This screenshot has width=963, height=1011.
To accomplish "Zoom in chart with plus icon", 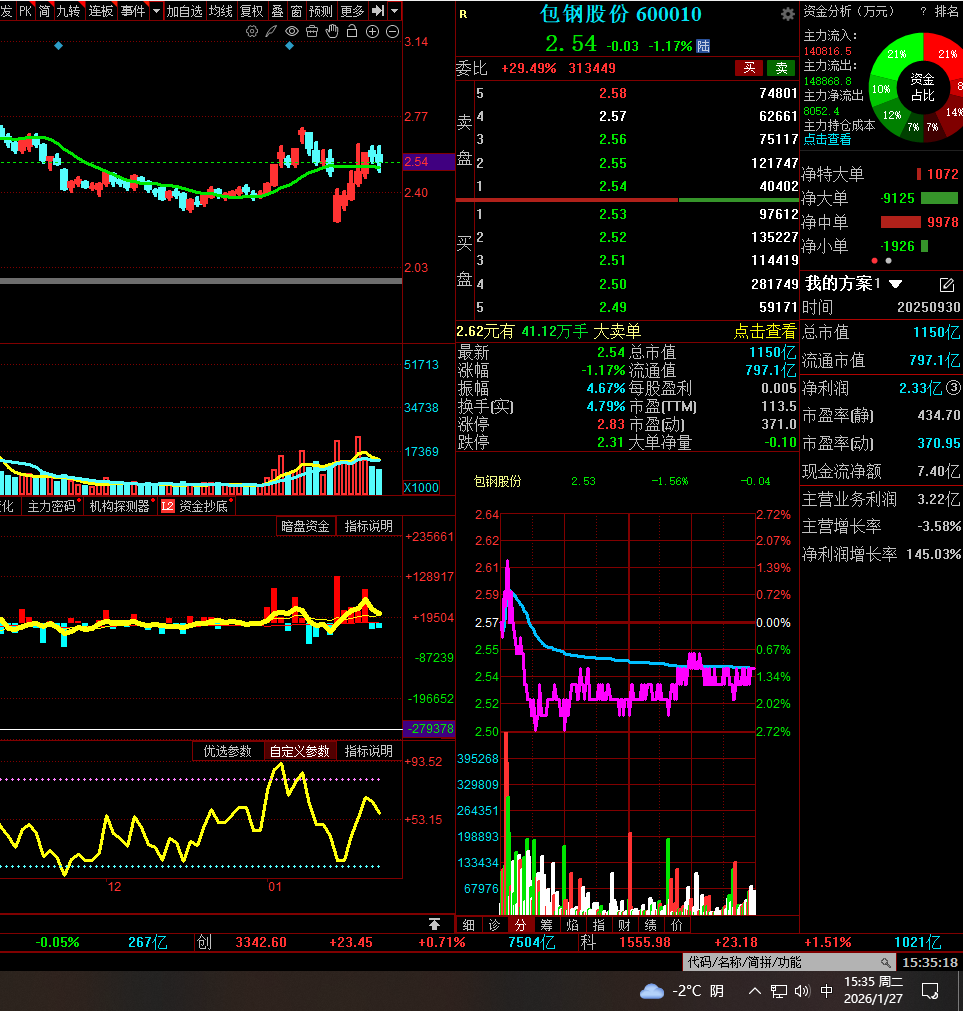I will pos(373,31).
